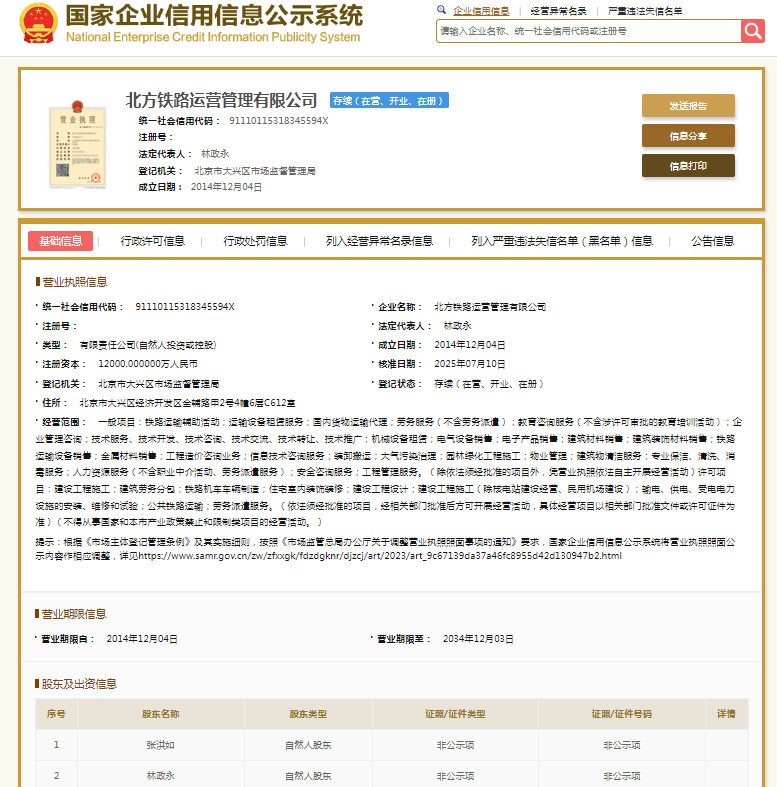Screen dimensions: 777x787
Task: Click the address 北京市大兴区经济开发区 text
Action: [x=187, y=403]
